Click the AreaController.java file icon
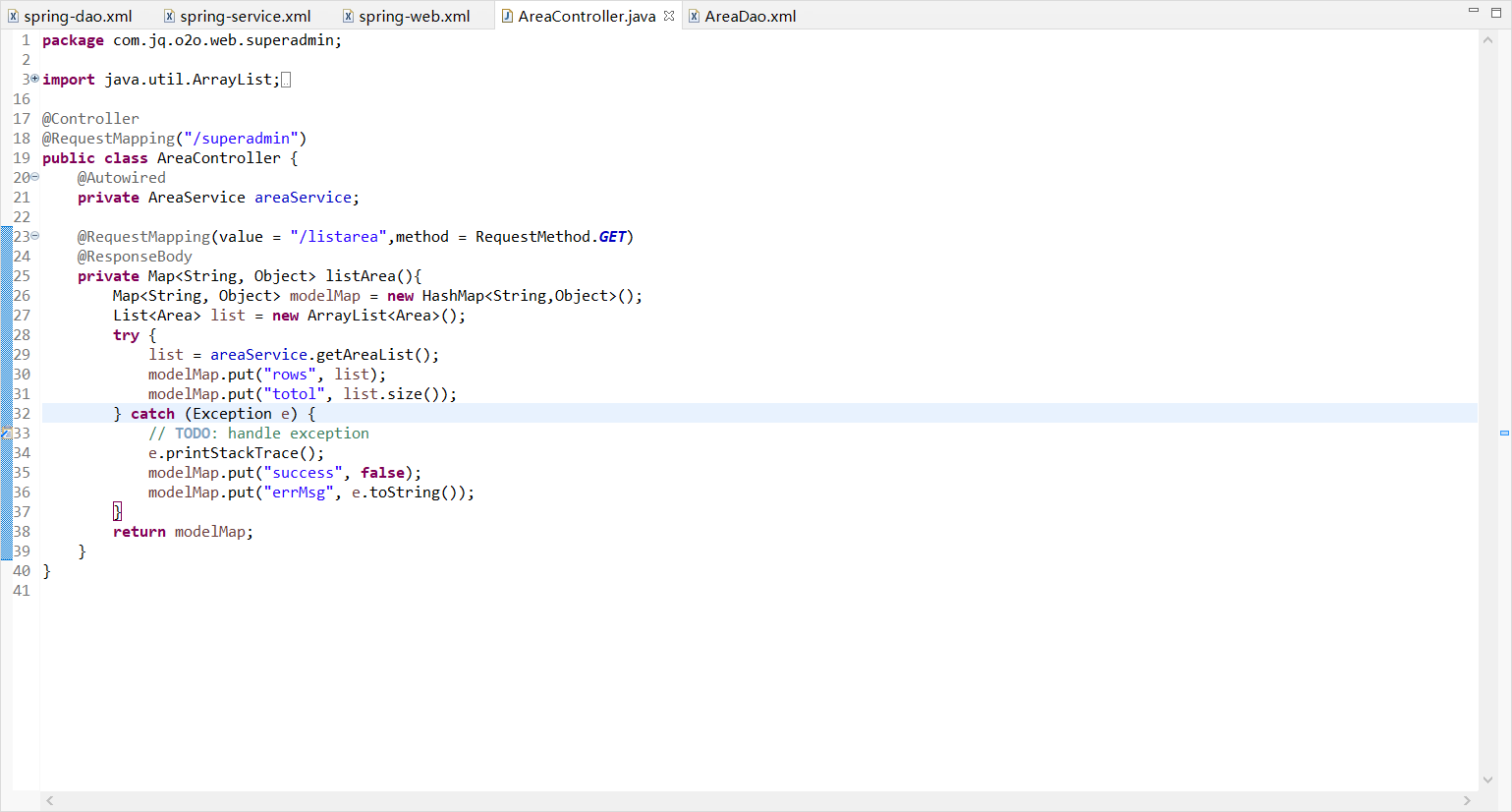1512x812 pixels. click(x=507, y=16)
